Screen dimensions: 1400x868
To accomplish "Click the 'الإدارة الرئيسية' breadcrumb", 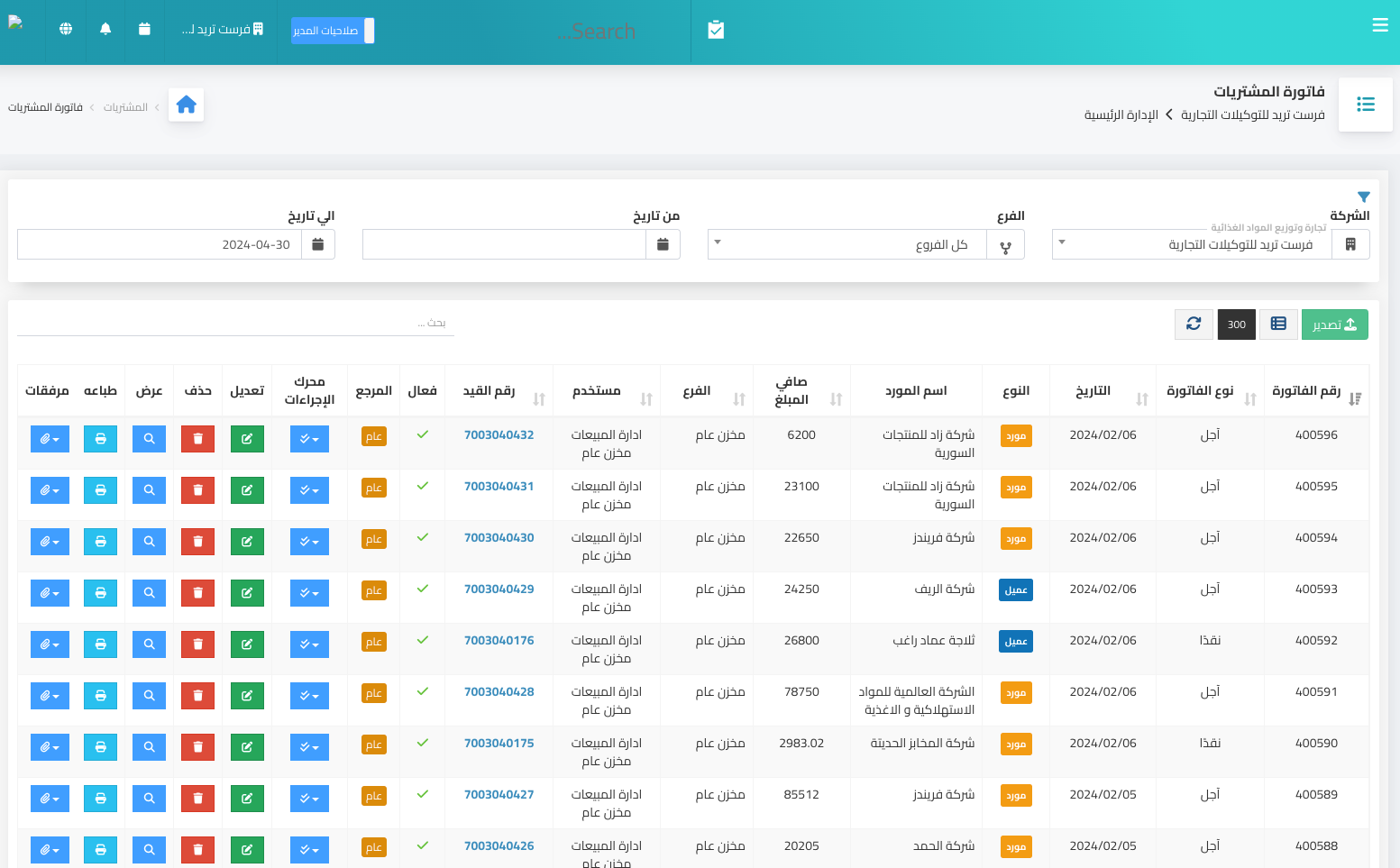I will [x=1121, y=114].
